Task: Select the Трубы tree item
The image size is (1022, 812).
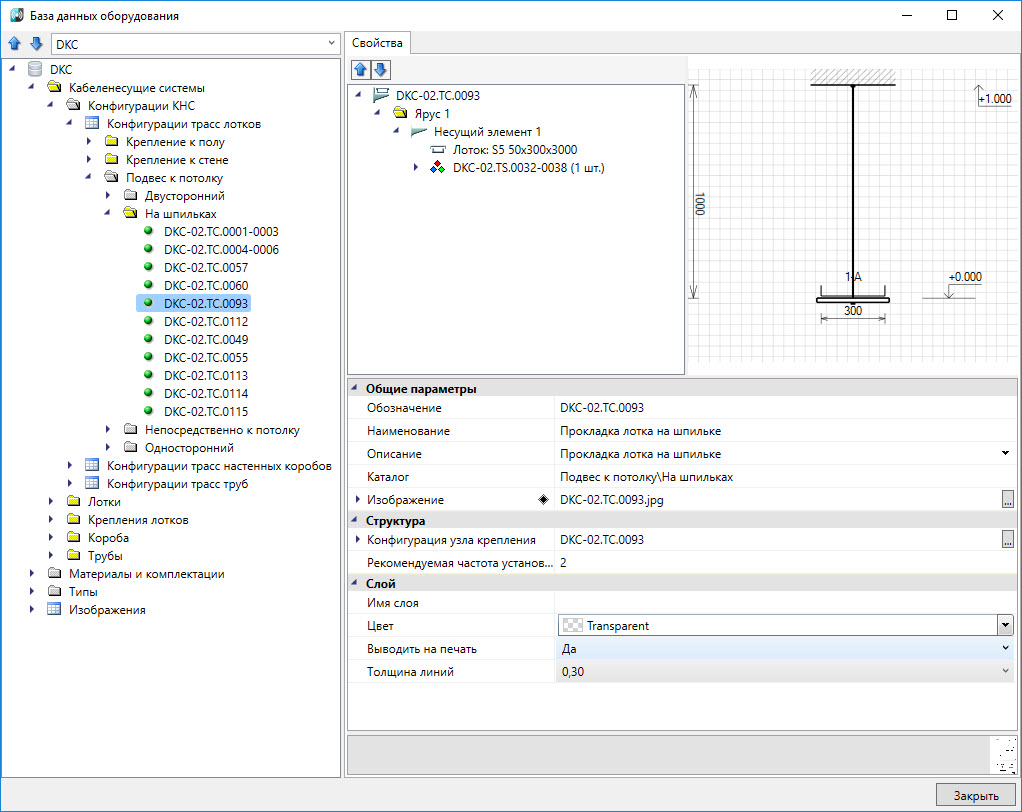Action: coord(105,555)
